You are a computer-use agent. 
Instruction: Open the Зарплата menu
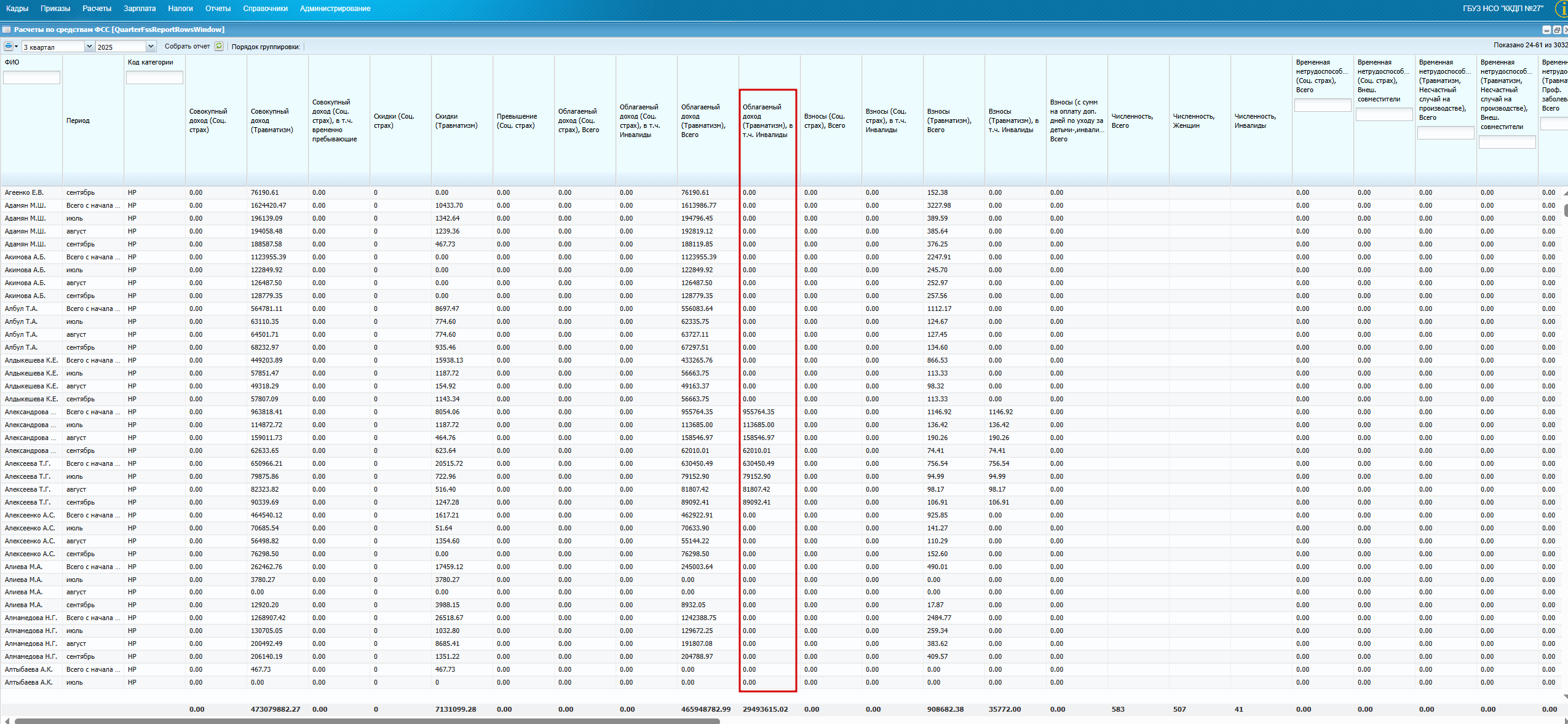click(x=140, y=9)
